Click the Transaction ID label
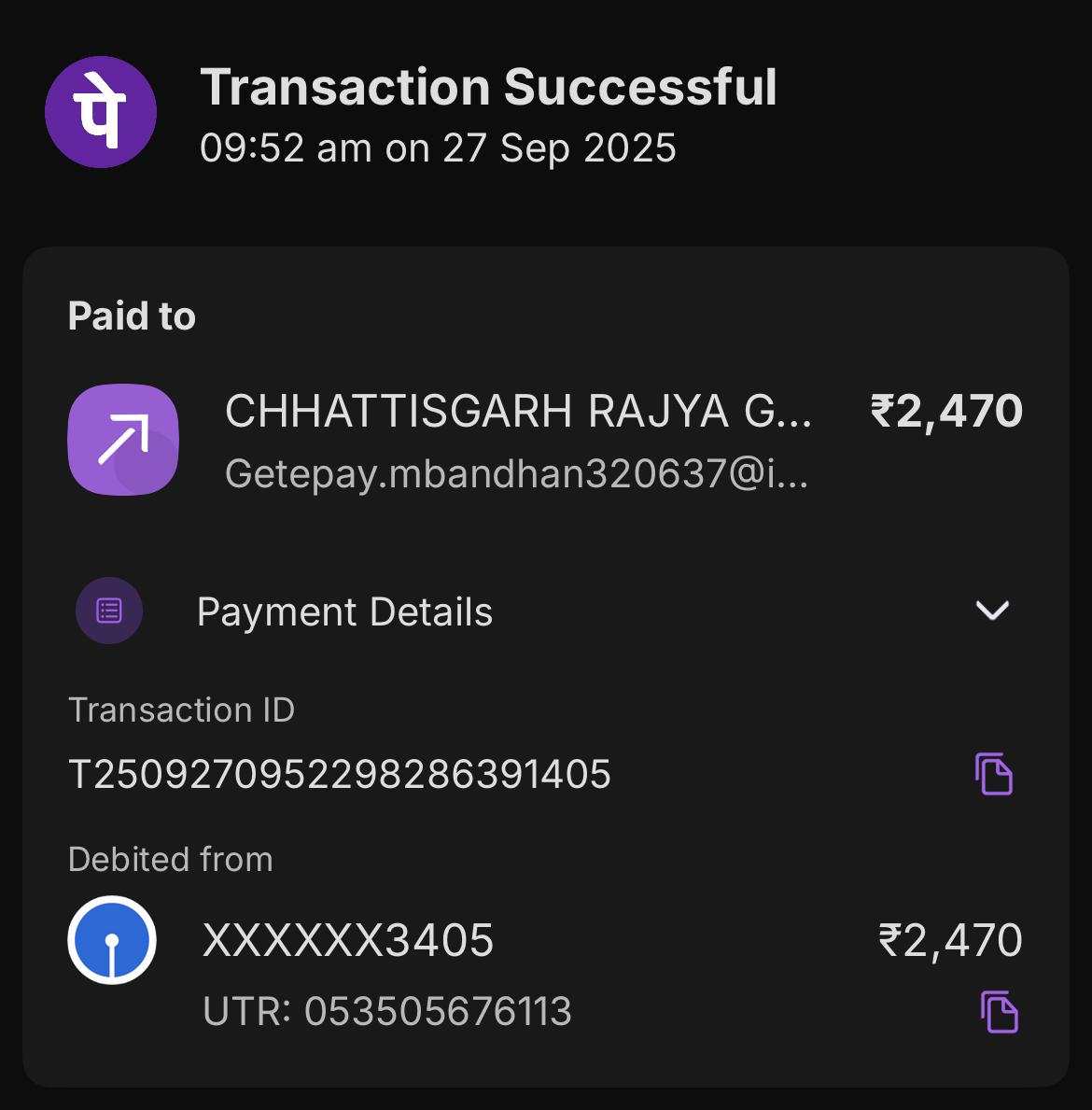 [x=182, y=710]
